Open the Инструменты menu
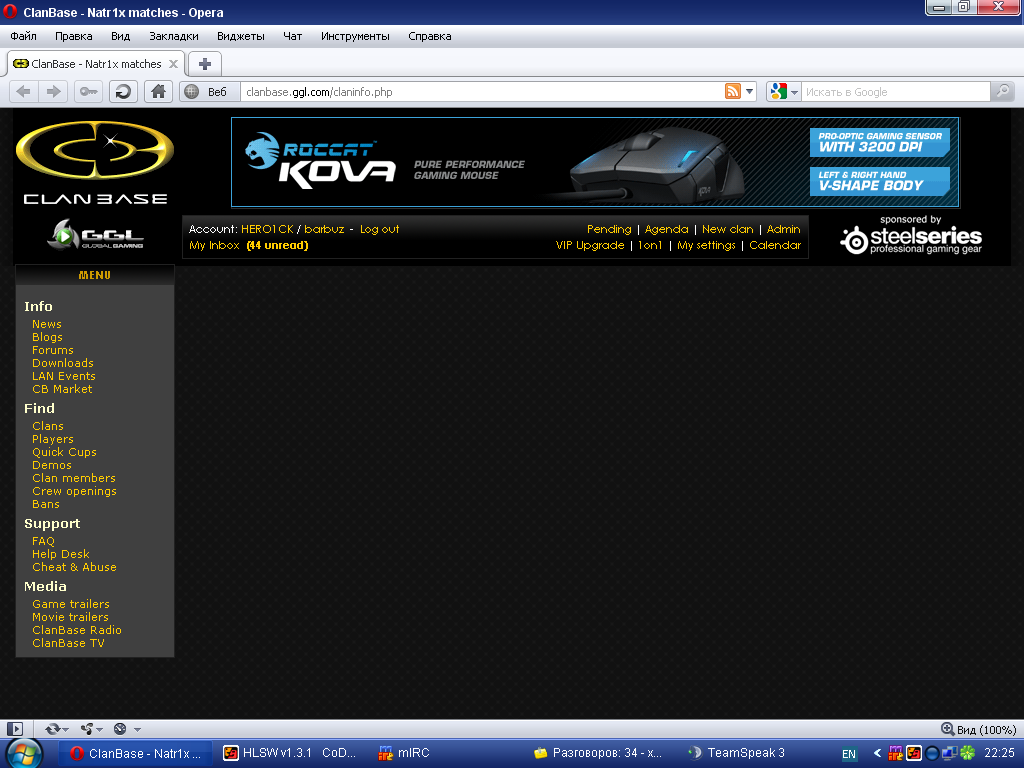The width and height of the screenshot is (1024, 768). 355,36
